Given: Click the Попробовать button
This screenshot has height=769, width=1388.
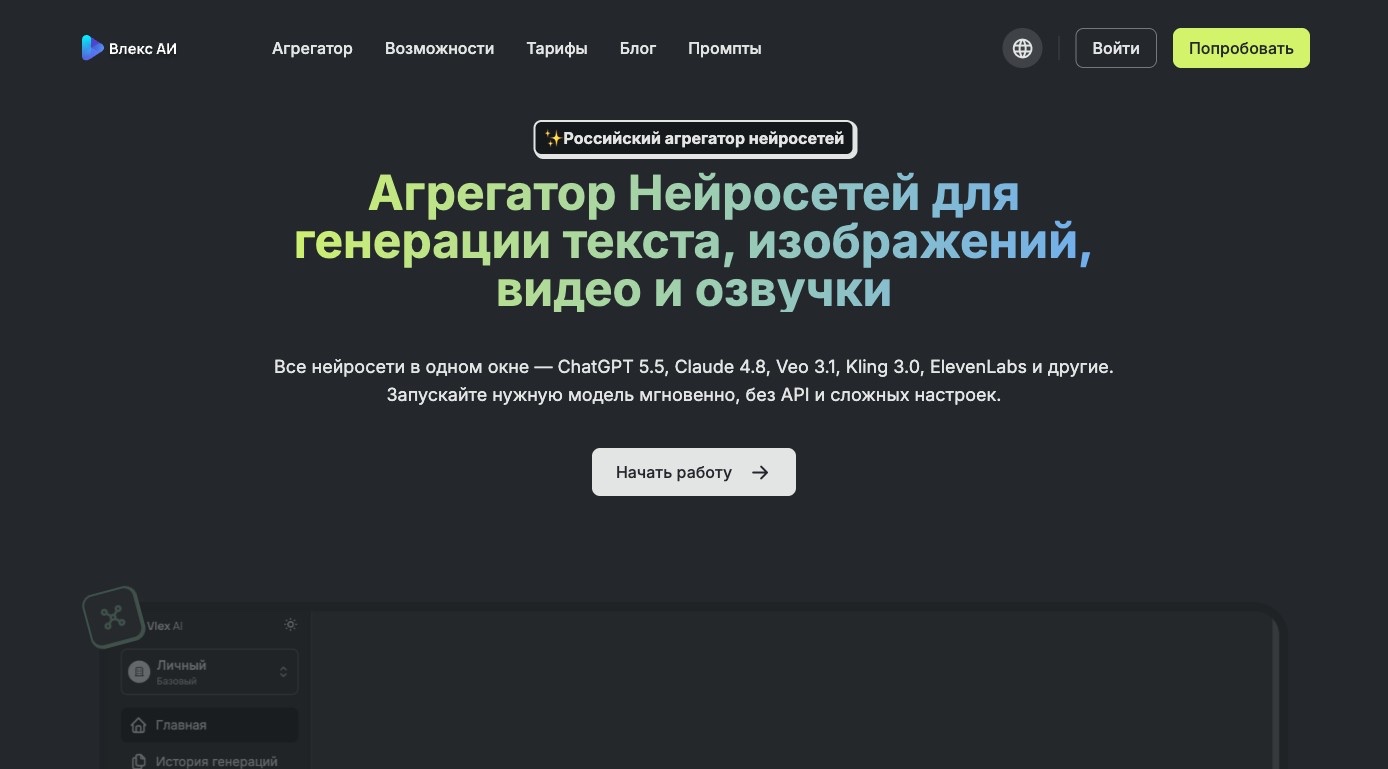Looking at the screenshot, I should (1241, 48).
